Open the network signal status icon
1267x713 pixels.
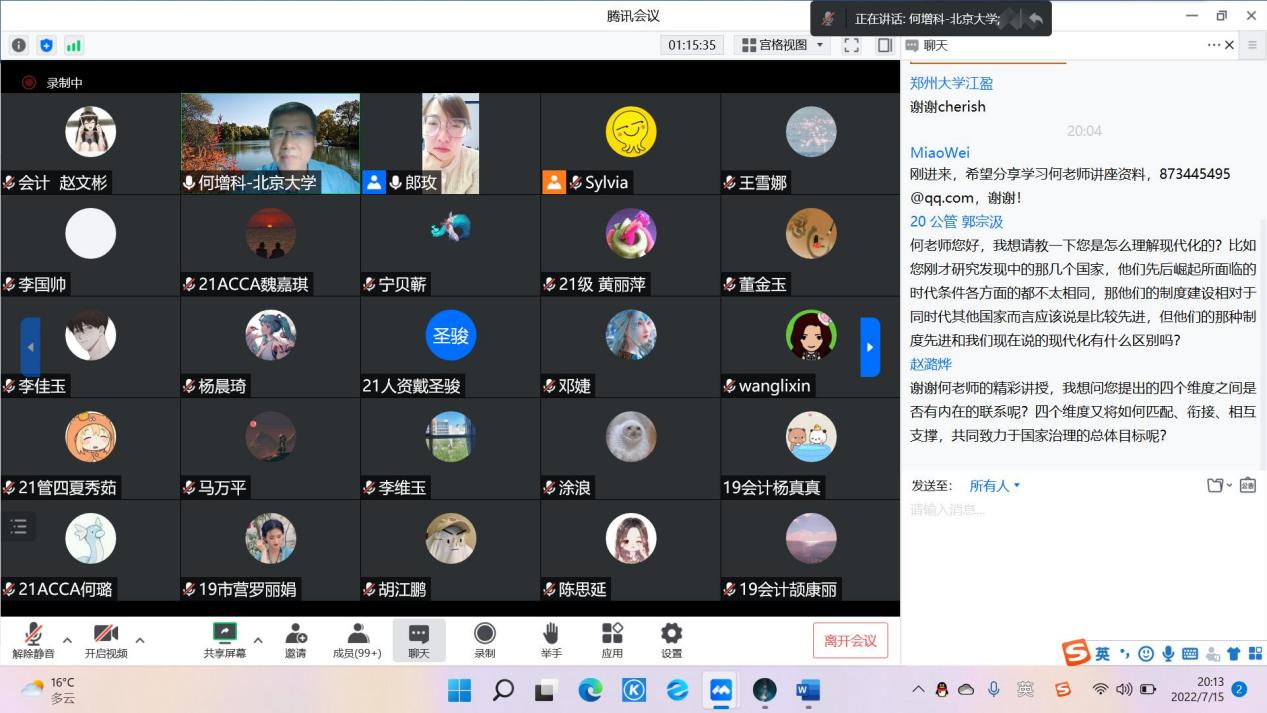coord(74,45)
